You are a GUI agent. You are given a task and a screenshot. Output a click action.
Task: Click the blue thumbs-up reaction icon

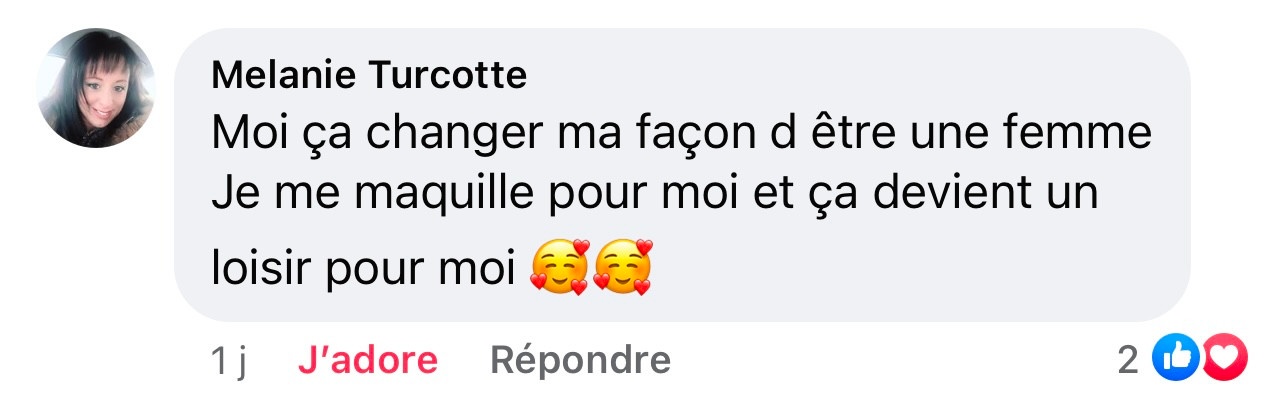pos(1175,359)
